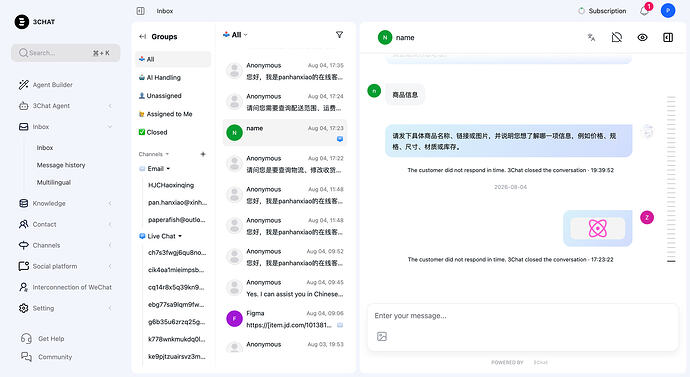This screenshot has height=377, width=690.
Task: Expand the Setting menu
Action: pyautogui.click(x=66, y=308)
